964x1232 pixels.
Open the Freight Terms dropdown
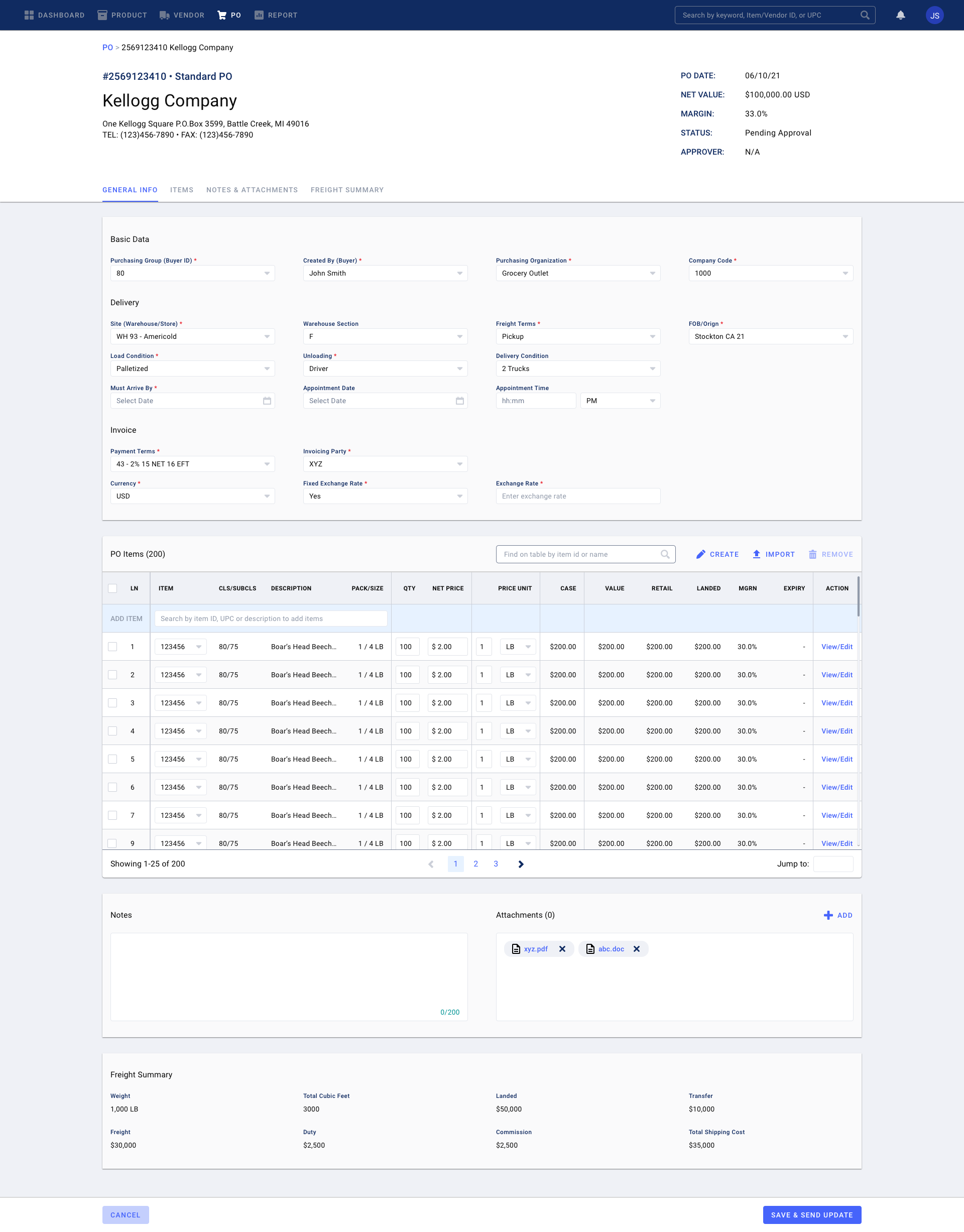(x=578, y=336)
